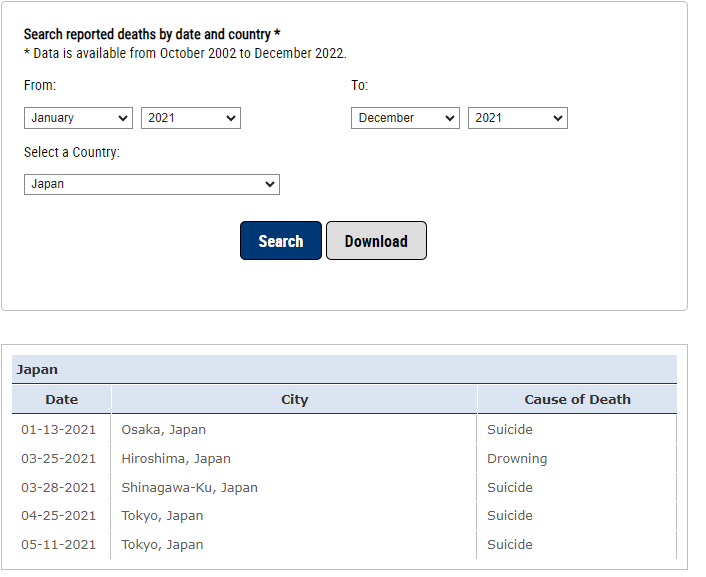The height and width of the screenshot is (577, 706).
Task: Open the To year dropdown next to December
Action: coord(518,118)
